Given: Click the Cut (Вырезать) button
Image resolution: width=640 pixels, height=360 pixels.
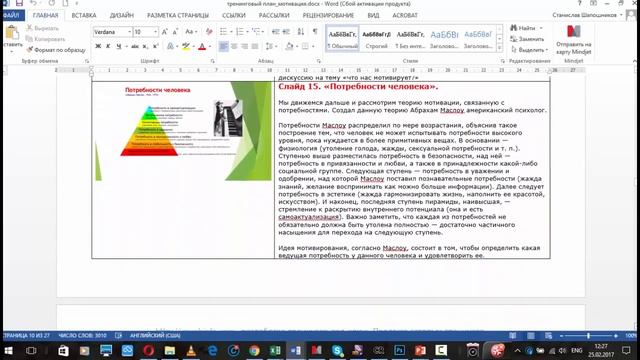Looking at the screenshot, I should [42, 28].
